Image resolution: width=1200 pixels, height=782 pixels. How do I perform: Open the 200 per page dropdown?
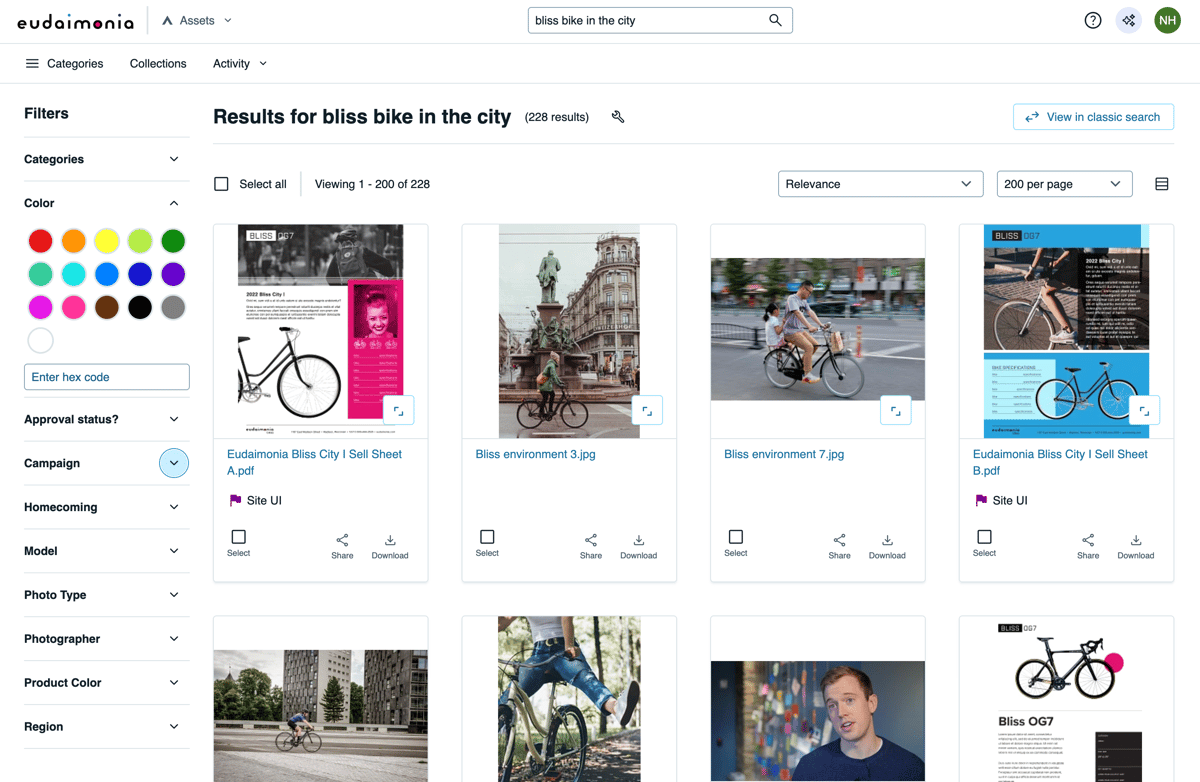coord(1064,184)
